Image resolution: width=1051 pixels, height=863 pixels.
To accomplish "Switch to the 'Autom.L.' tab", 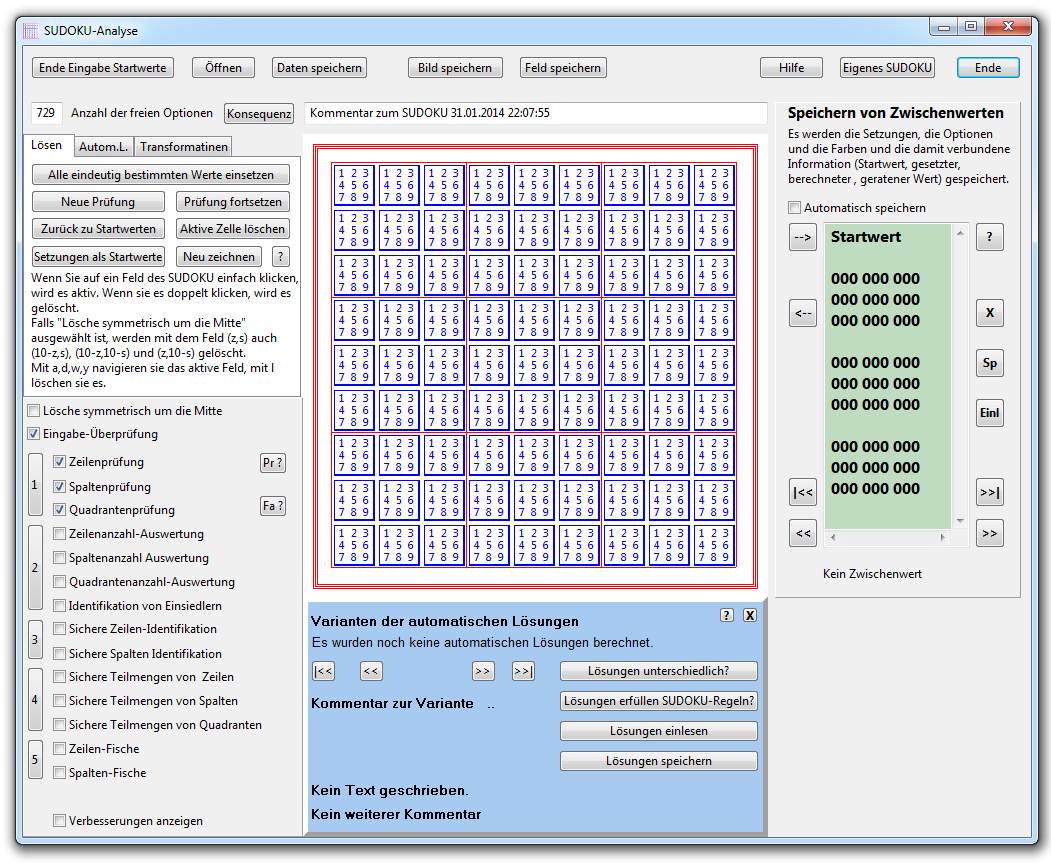I will [103, 147].
